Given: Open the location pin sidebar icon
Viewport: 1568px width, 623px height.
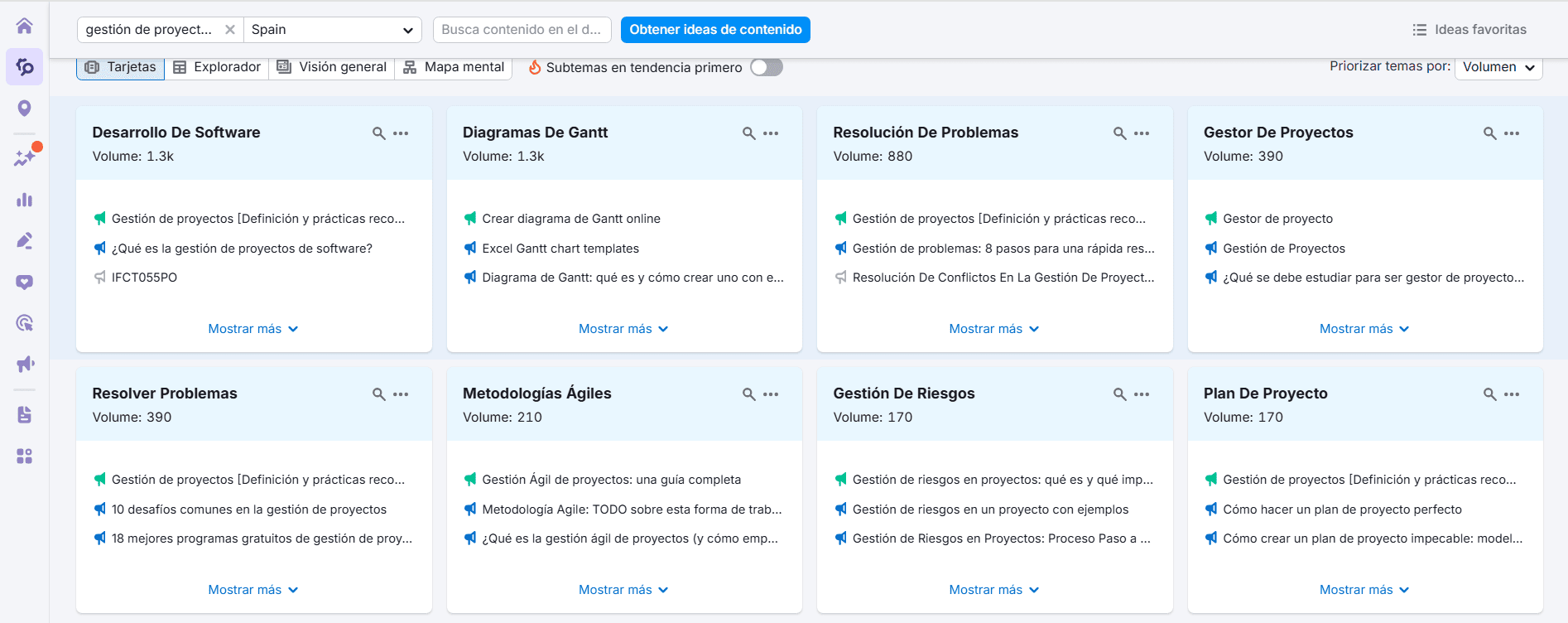Looking at the screenshot, I should pos(24,109).
